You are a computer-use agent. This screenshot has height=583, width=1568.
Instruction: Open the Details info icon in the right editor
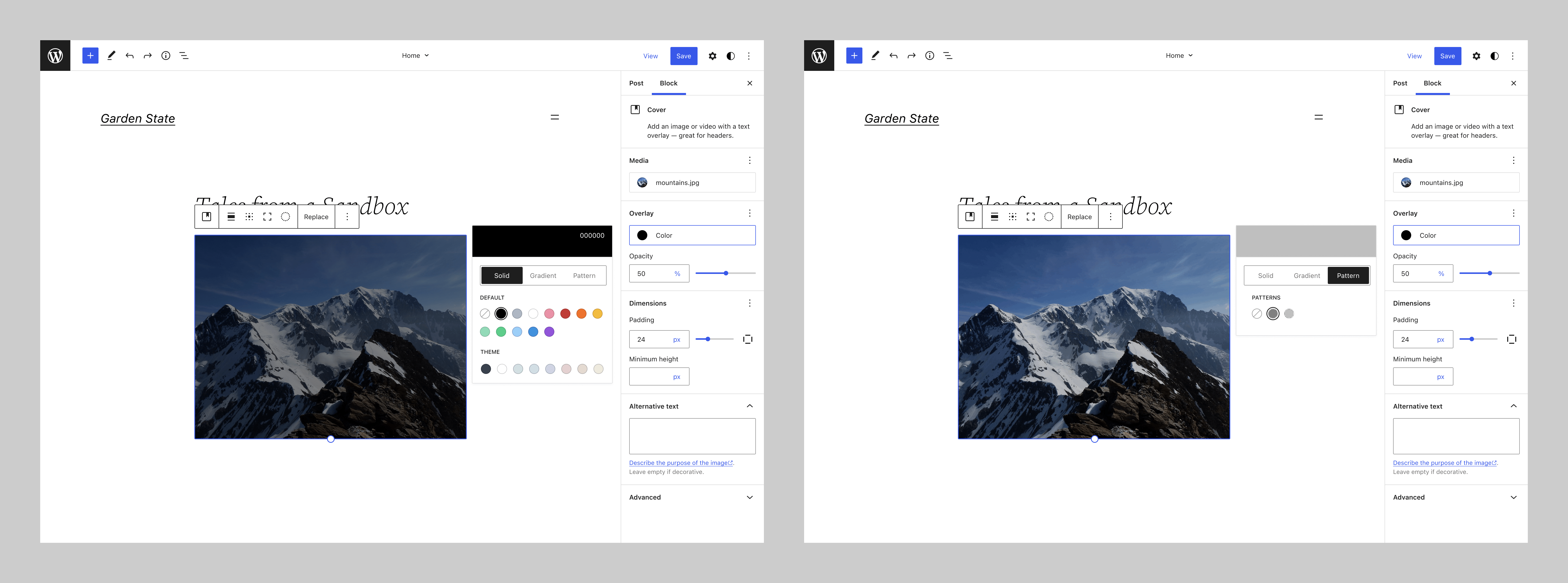pyautogui.click(x=929, y=55)
